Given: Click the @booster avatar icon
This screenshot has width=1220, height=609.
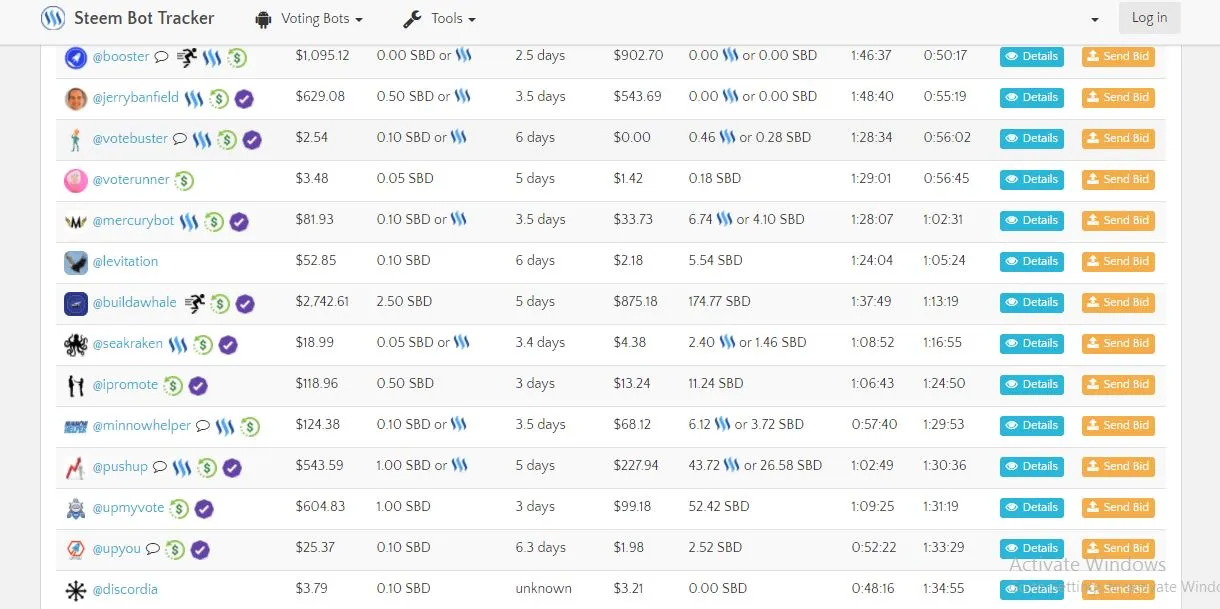Looking at the screenshot, I should pyautogui.click(x=76, y=58).
